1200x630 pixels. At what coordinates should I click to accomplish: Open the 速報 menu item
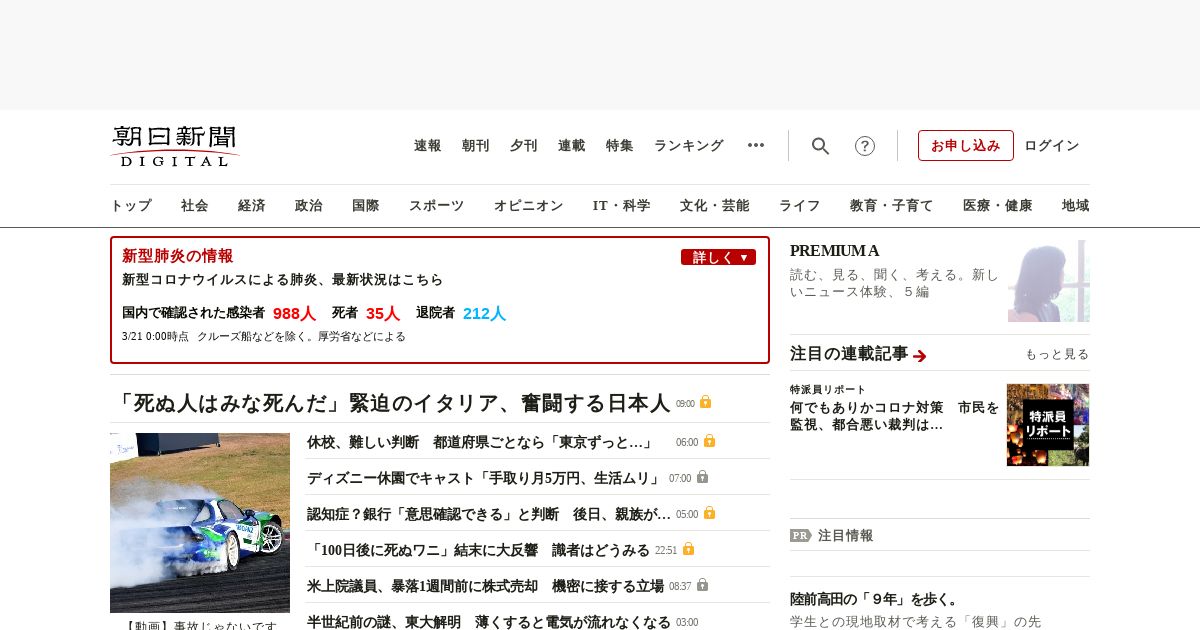pyautogui.click(x=428, y=146)
